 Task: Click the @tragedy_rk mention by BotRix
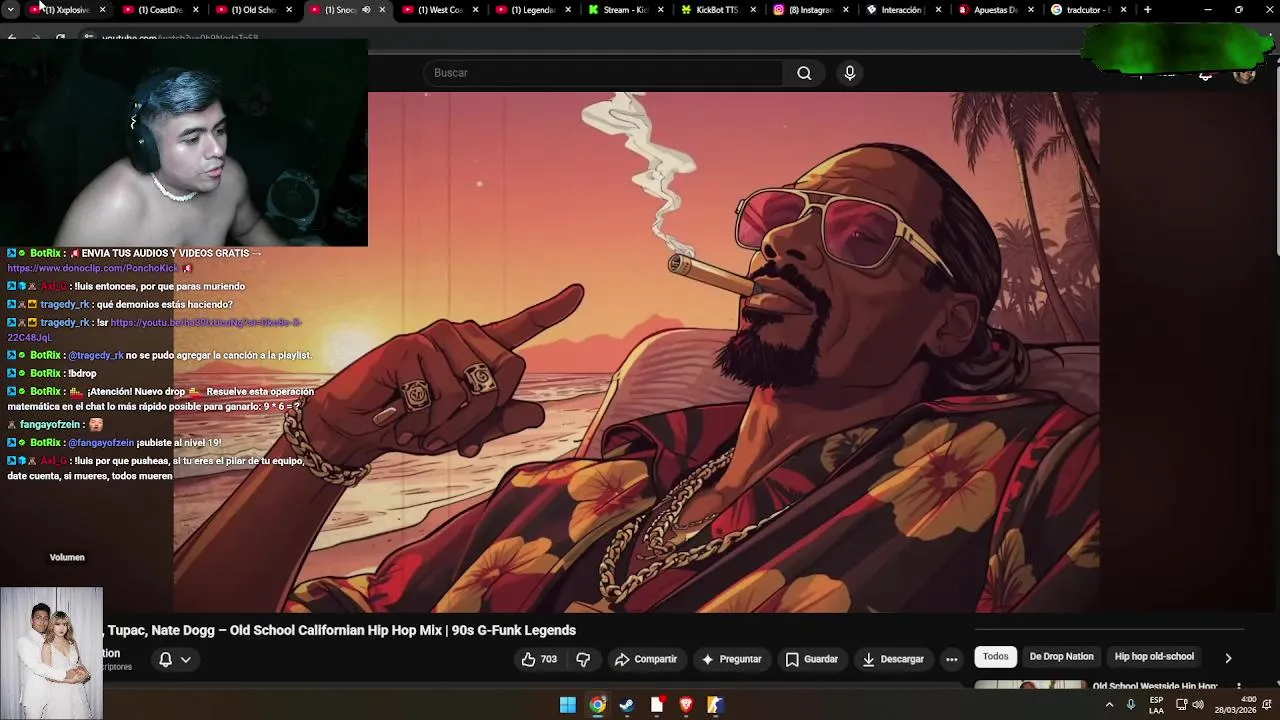(96, 355)
